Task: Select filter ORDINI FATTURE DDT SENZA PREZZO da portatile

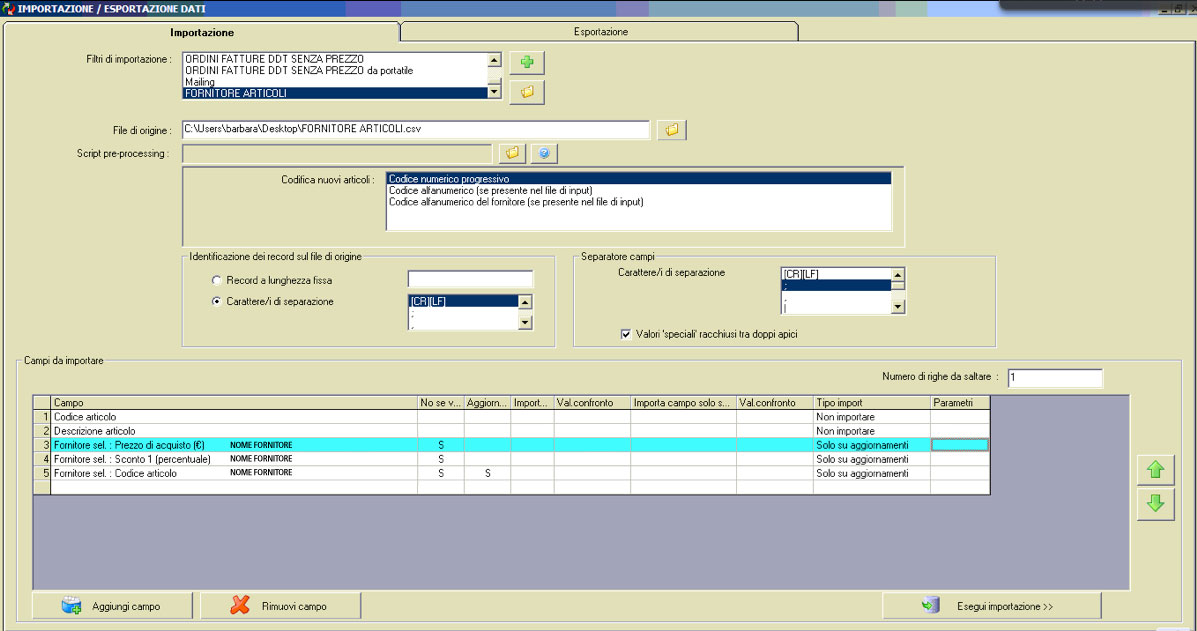Action: tap(334, 70)
